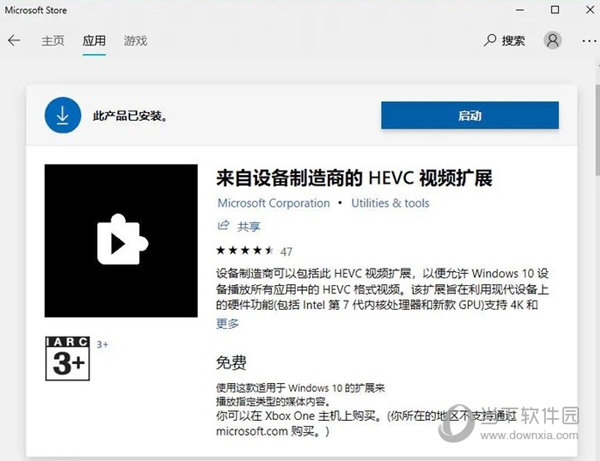Click the 此产品已安装 status text

pyautogui.click(x=130, y=116)
